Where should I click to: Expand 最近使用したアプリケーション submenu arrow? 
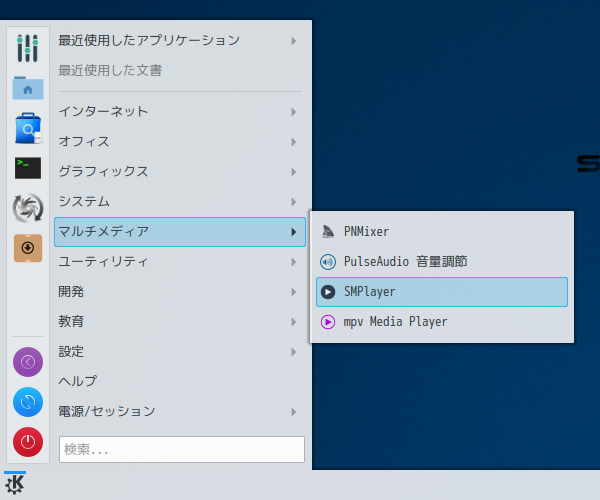tap(293, 41)
